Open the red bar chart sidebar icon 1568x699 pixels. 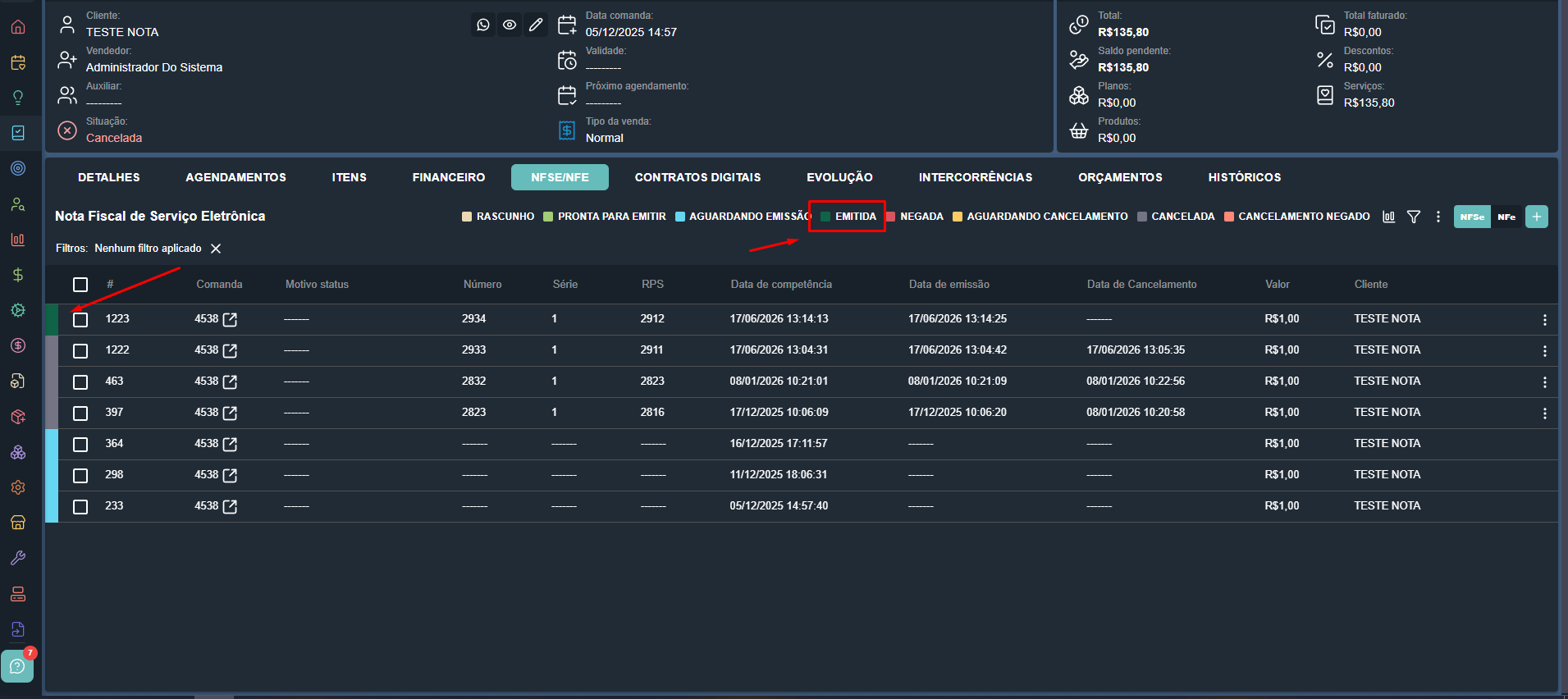pyautogui.click(x=18, y=240)
